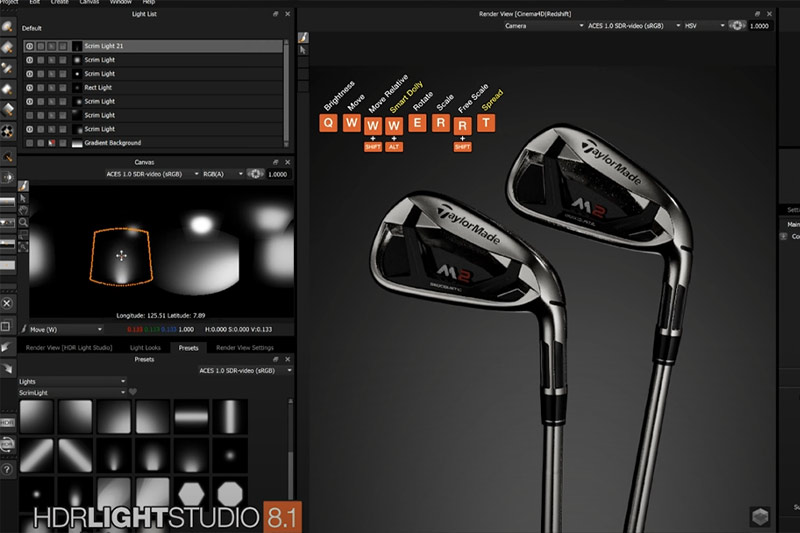Click the brush icon beside Move (W) dropdown
The image size is (800, 533).
[x=23, y=329]
